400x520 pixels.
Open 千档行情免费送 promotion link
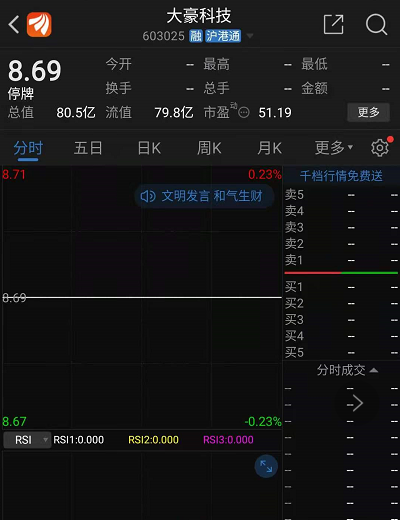click(341, 176)
